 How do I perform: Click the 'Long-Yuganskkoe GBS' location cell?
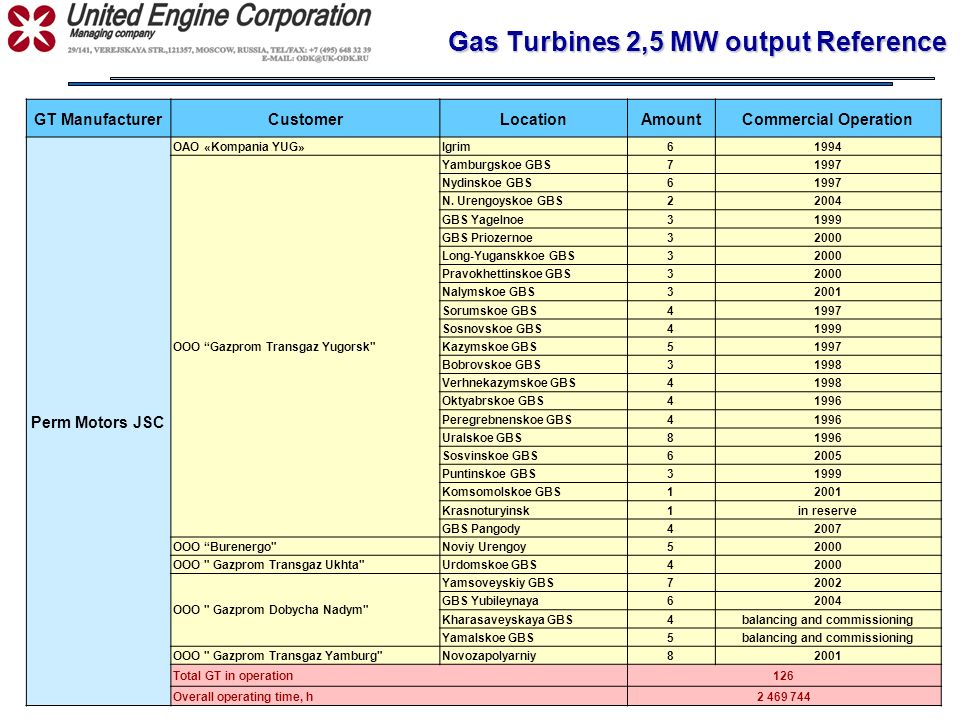(533, 255)
